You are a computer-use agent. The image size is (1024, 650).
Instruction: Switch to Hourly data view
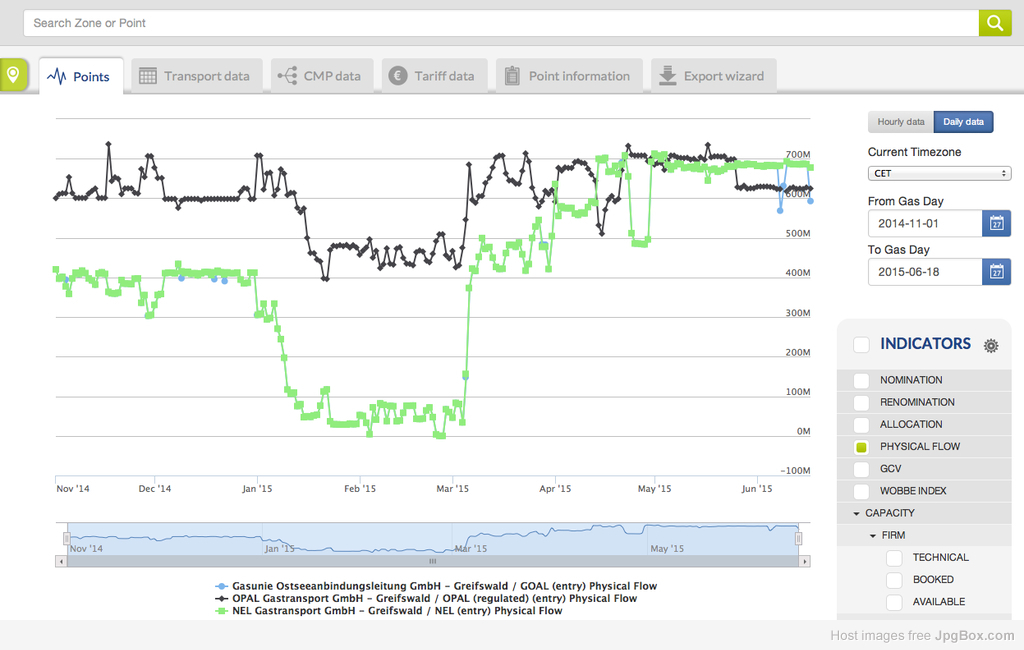[900, 122]
